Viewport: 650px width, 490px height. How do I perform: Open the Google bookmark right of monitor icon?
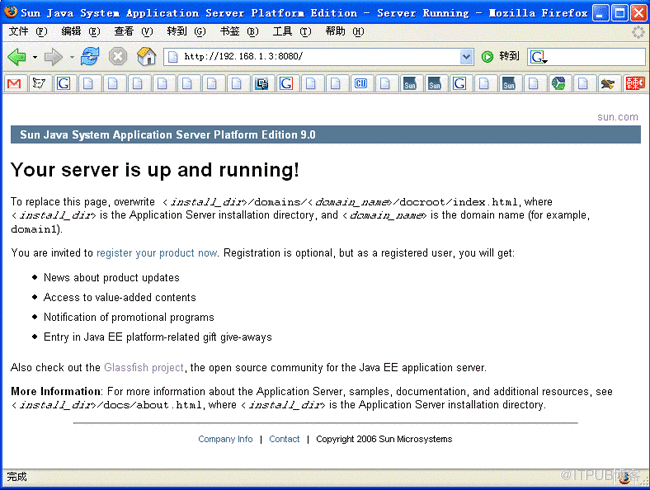tap(286, 84)
